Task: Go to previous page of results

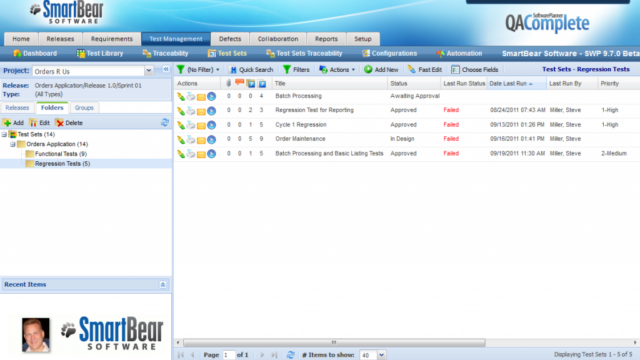Action: [x=192, y=355]
